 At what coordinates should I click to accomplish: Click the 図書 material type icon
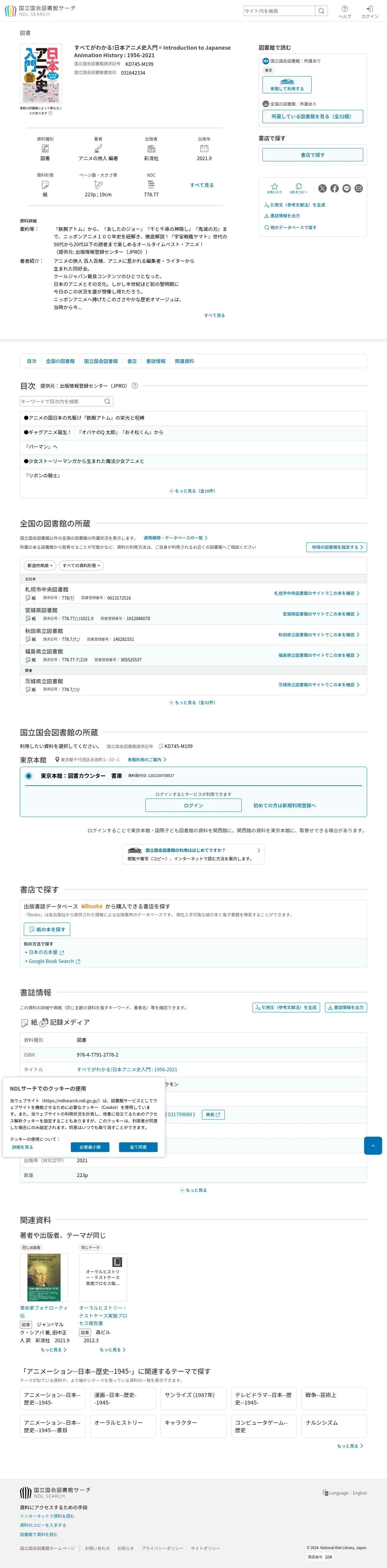(x=45, y=148)
